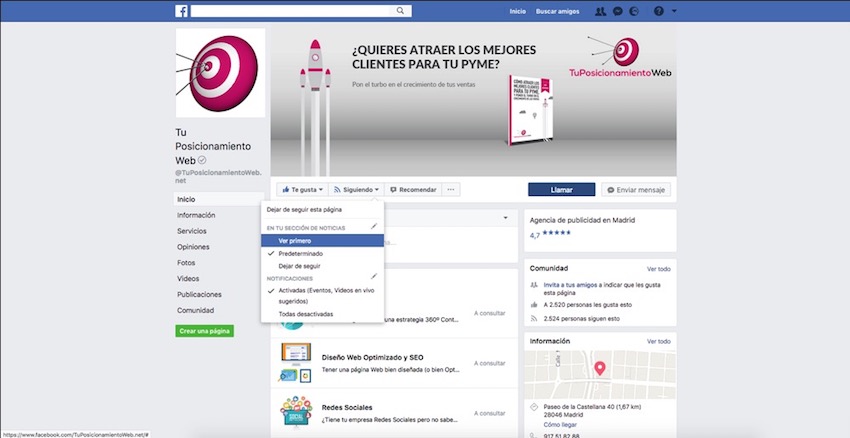This screenshot has width=850, height=438.
Task: Click the Facebook logo icon
Action: (x=181, y=11)
